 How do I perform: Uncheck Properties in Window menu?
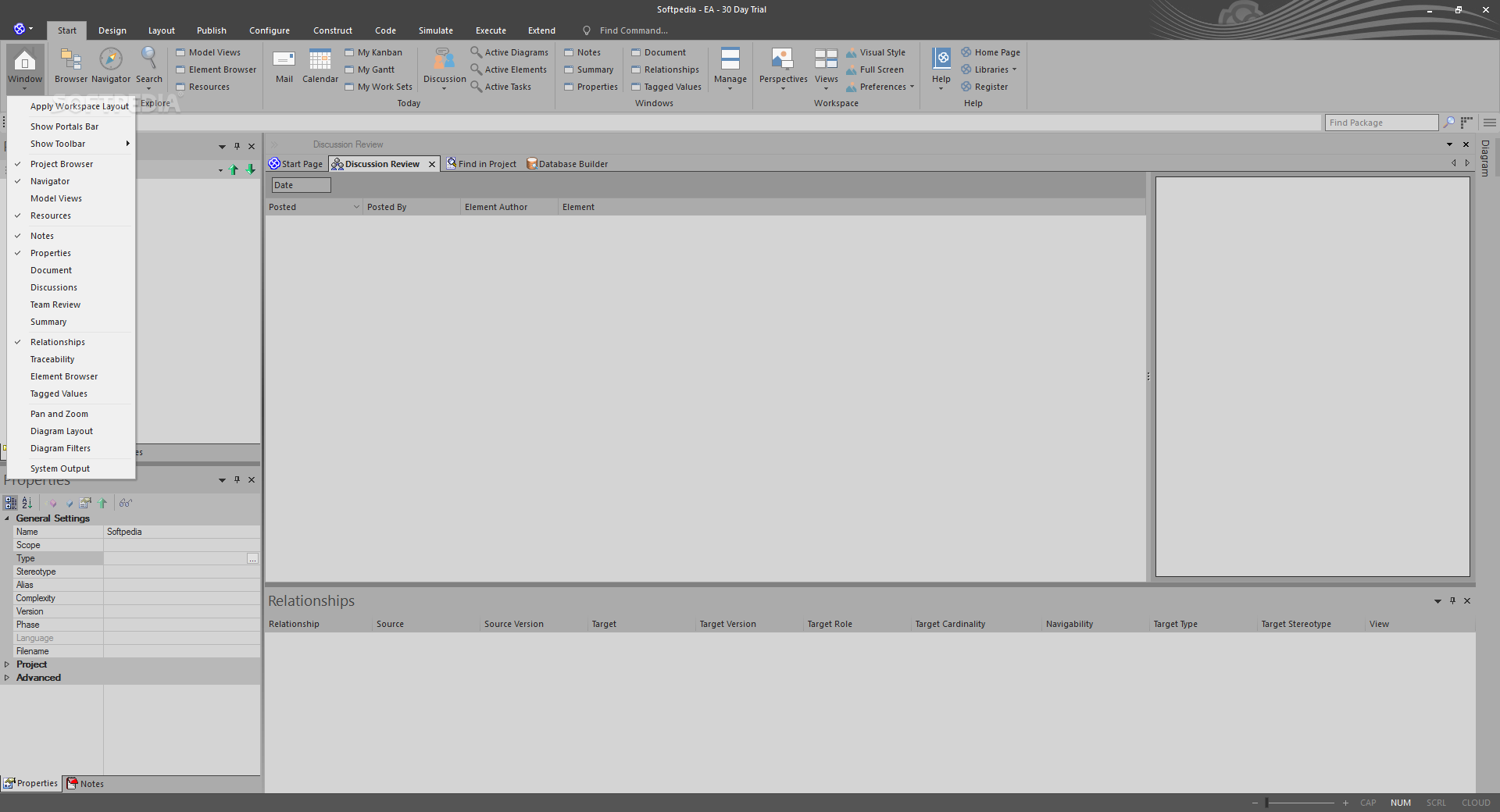pyautogui.click(x=71, y=253)
